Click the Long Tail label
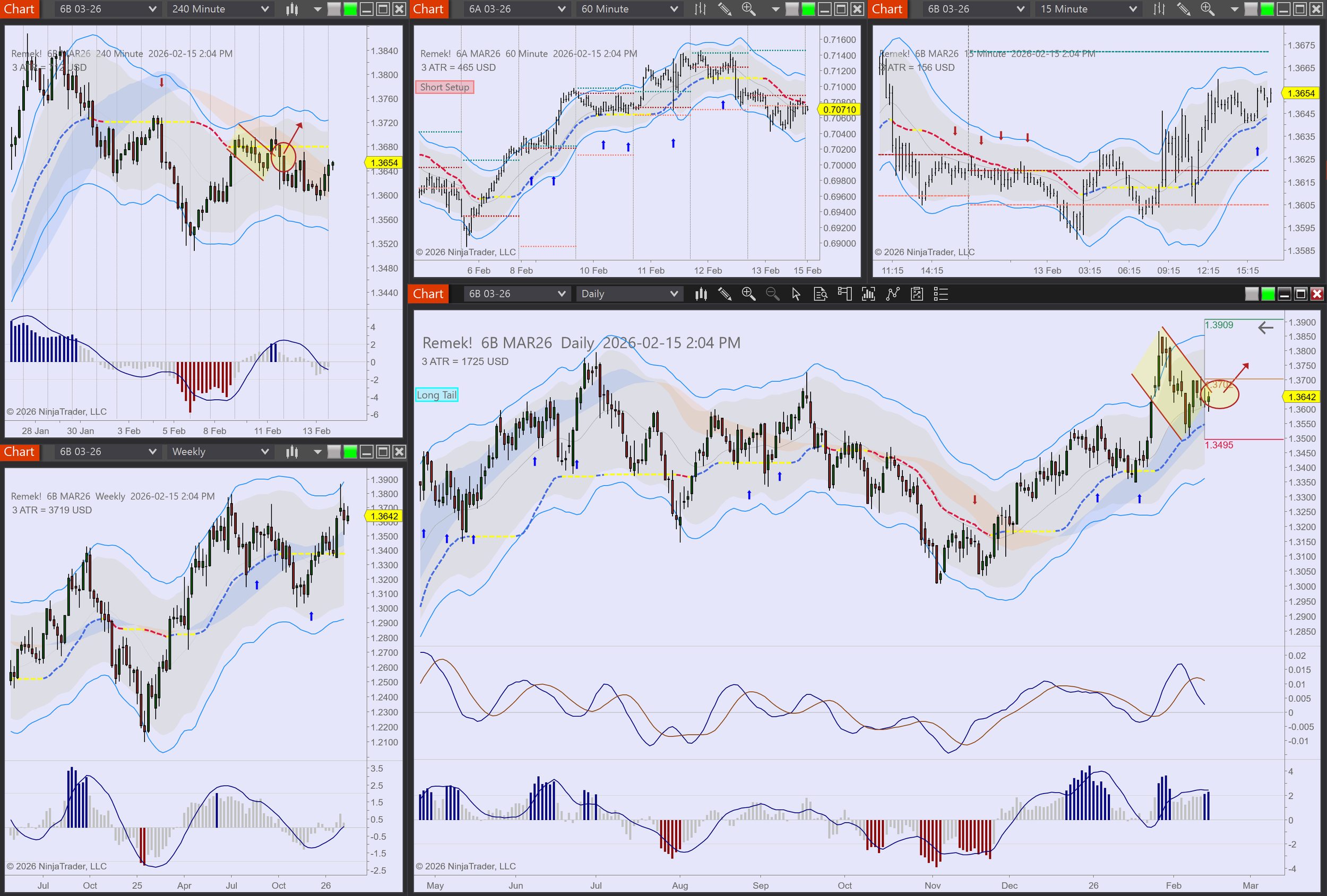The image size is (1327, 896). (436, 394)
